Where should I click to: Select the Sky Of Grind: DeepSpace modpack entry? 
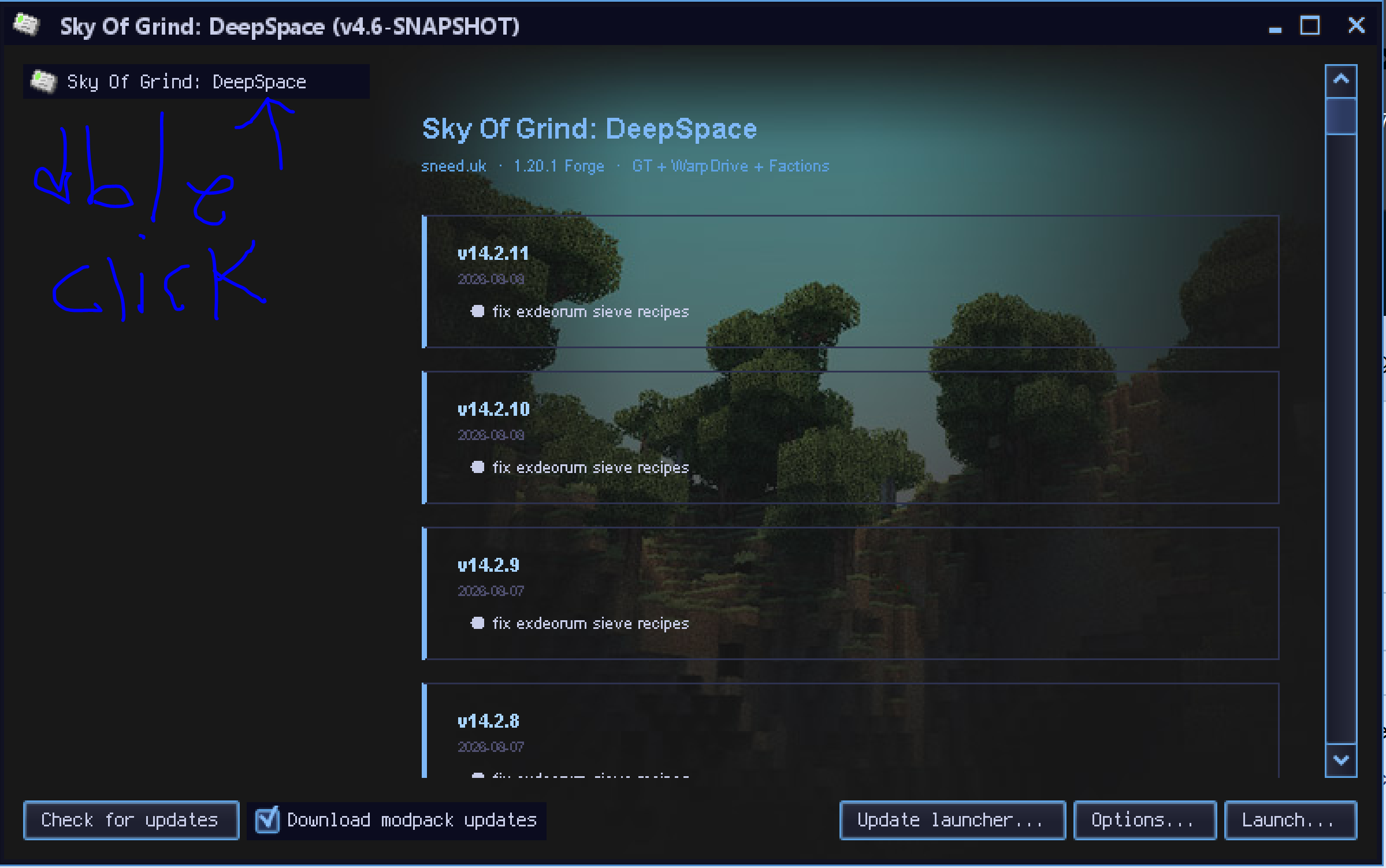pyautogui.click(x=196, y=81)
